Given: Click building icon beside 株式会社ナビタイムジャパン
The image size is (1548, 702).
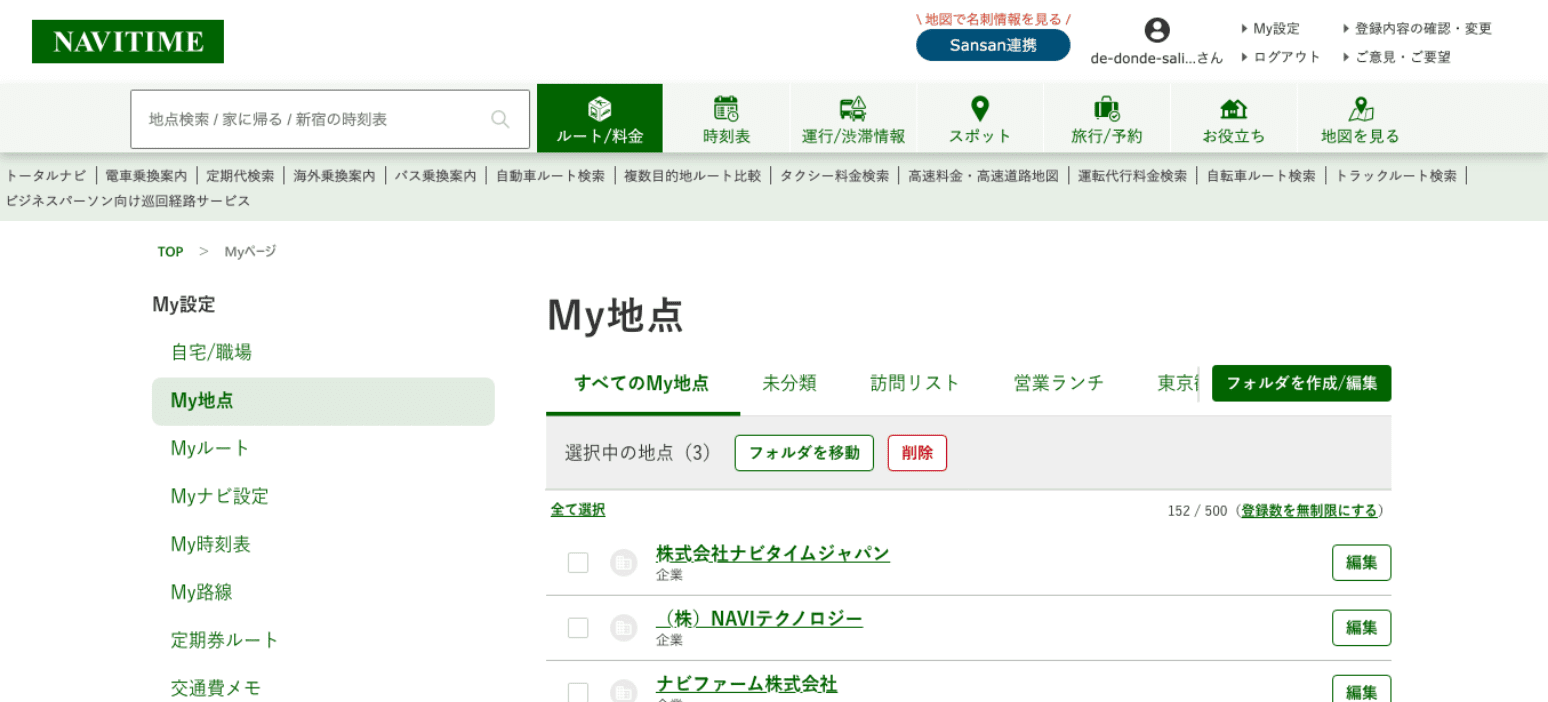Looking at the screenshot, I should coord(623,563).
